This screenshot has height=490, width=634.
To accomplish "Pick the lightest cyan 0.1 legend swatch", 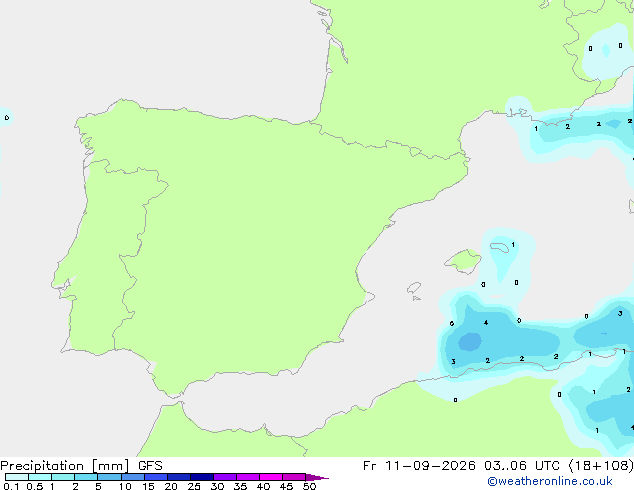I will tap(17, 477).
